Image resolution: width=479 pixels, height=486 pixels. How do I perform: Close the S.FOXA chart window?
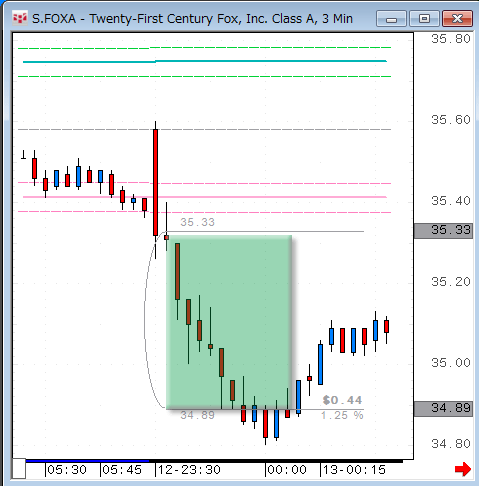[x=457, y=18]
